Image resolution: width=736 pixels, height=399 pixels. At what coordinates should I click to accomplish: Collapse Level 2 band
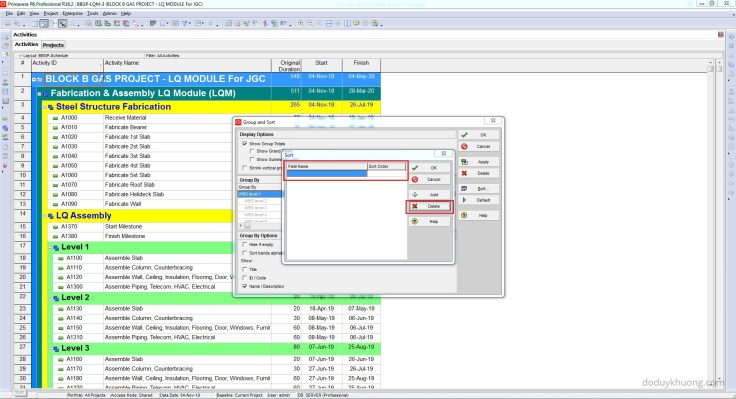[x=50, y=299]
